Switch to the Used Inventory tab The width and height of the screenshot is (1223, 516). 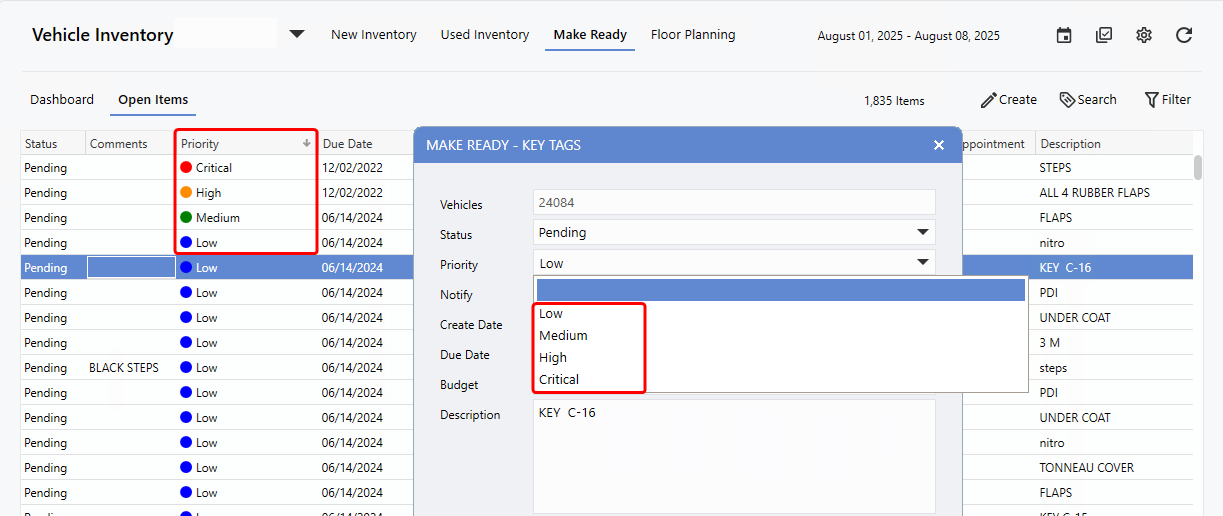(x=485, y=35)
